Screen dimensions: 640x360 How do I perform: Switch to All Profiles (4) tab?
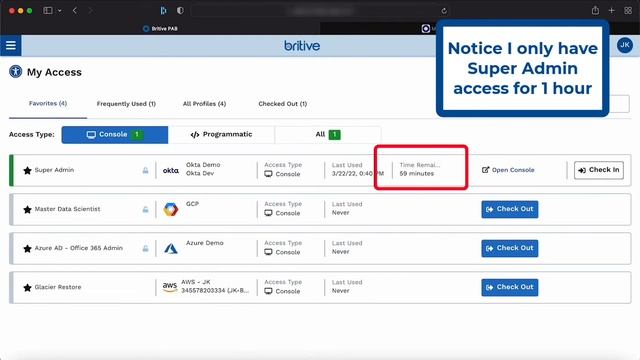tap(204, 104)
